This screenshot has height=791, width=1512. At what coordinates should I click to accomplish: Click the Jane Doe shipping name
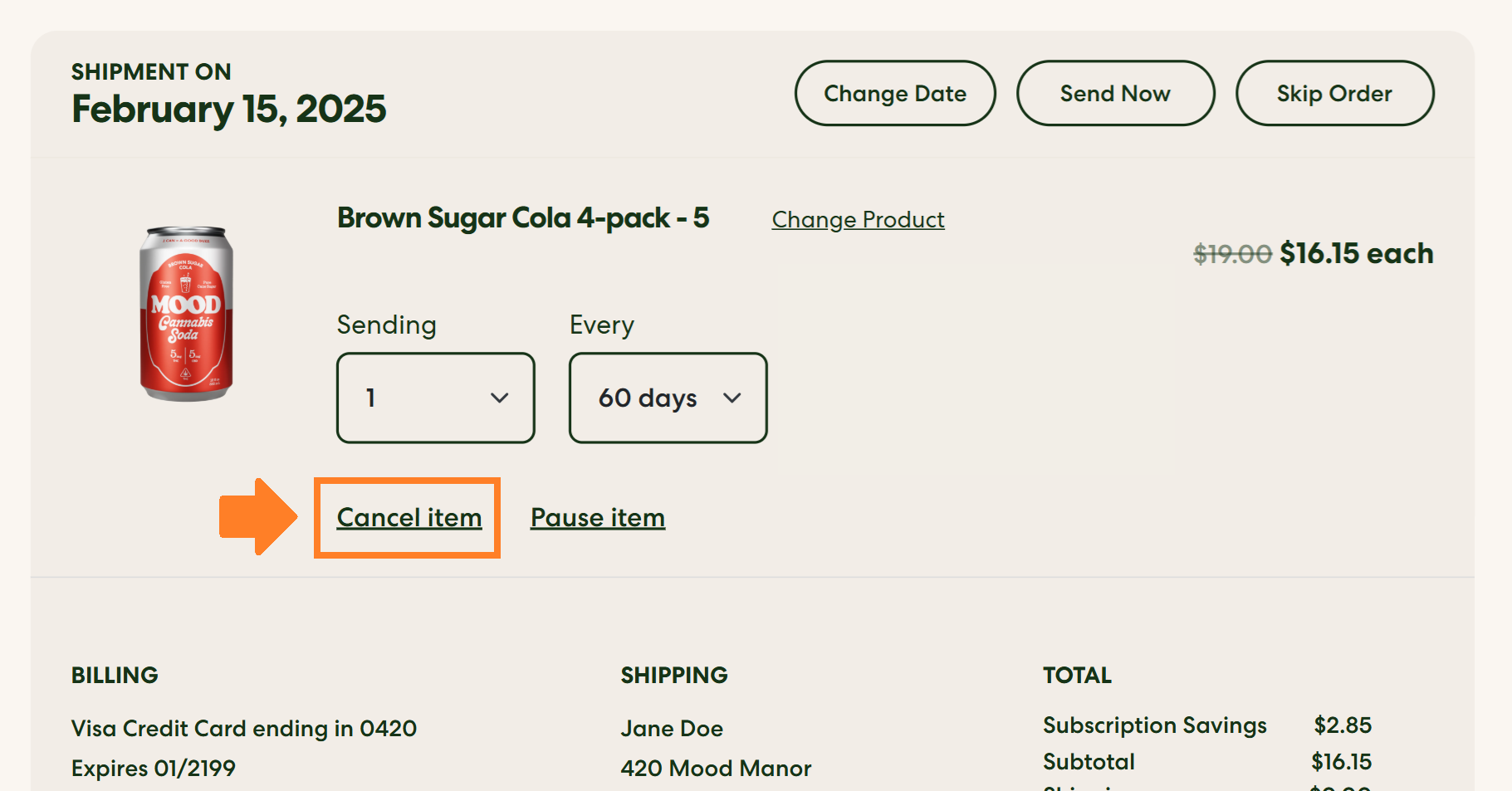(x=672, y=729)
